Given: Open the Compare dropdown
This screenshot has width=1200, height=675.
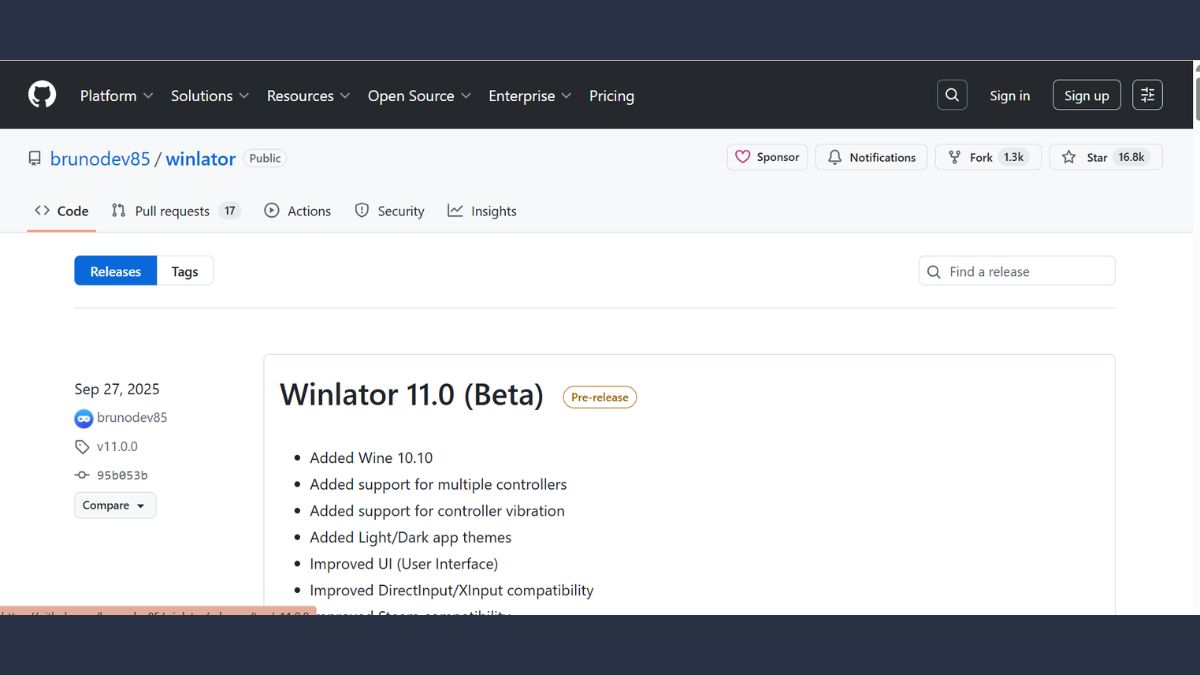Looking at the screenshot, I should coord(115,505).
